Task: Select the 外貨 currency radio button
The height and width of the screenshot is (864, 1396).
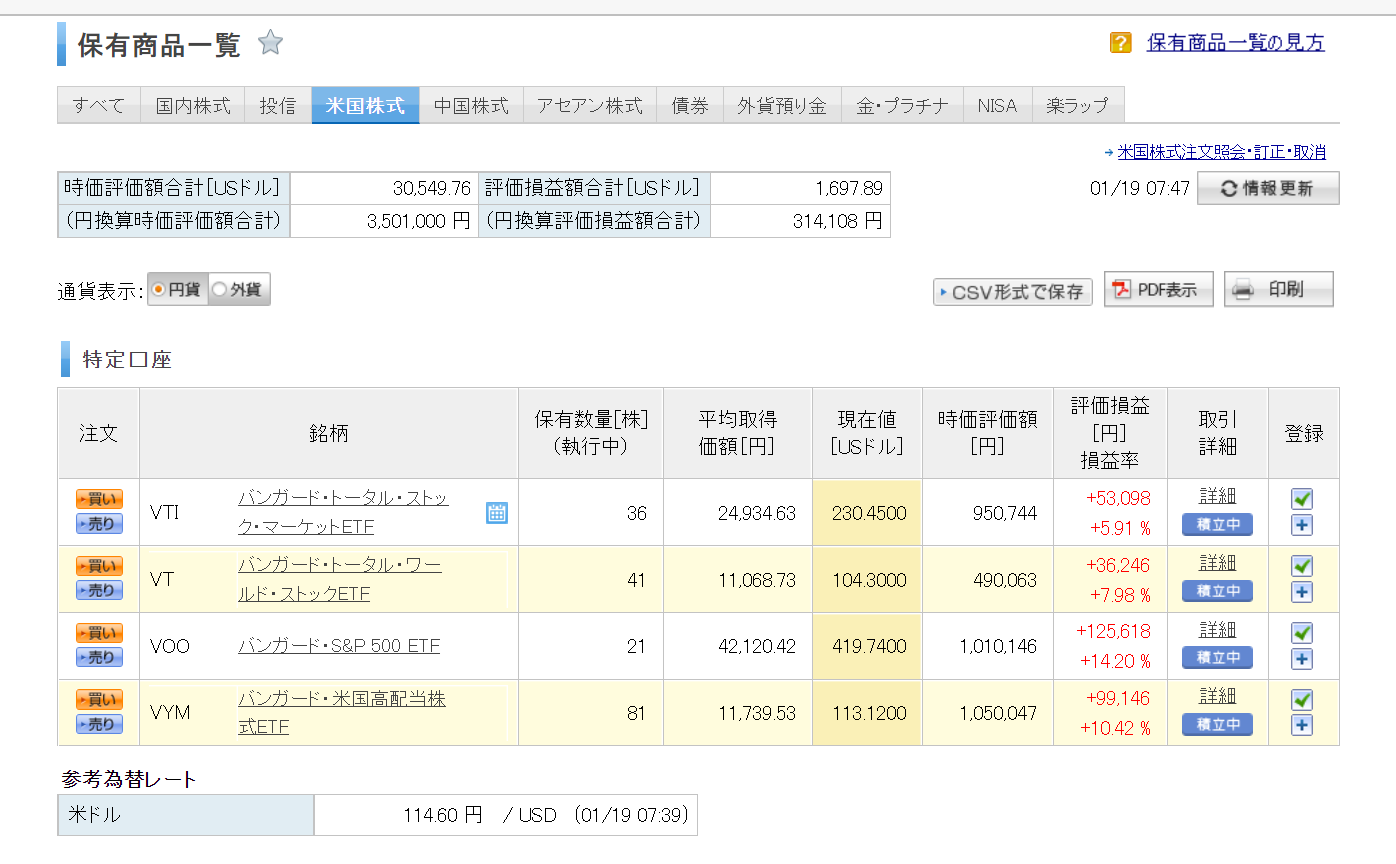Action: [220, 290]
